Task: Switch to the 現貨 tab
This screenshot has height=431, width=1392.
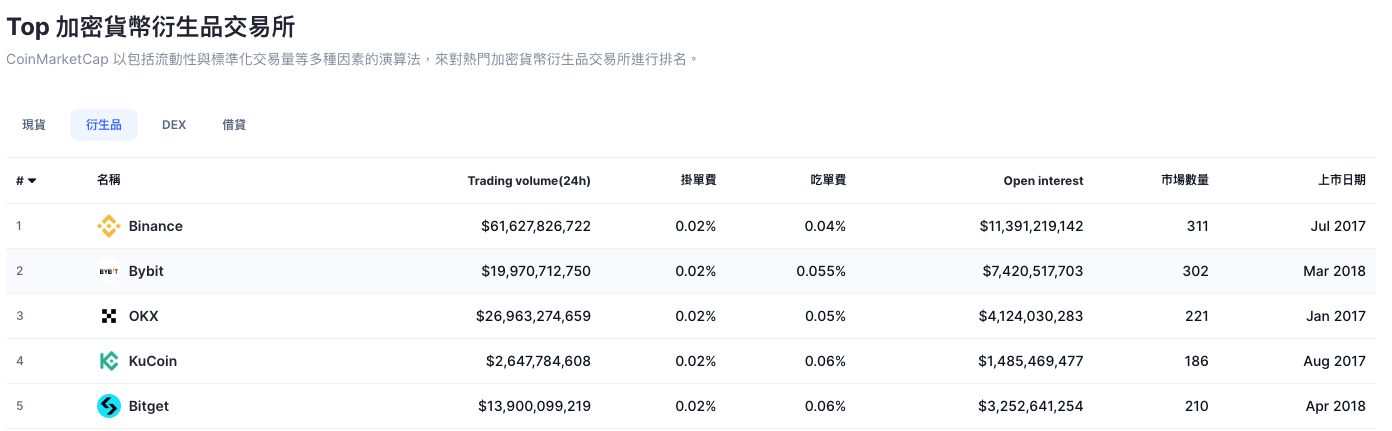Action: [x=34, y=125]
